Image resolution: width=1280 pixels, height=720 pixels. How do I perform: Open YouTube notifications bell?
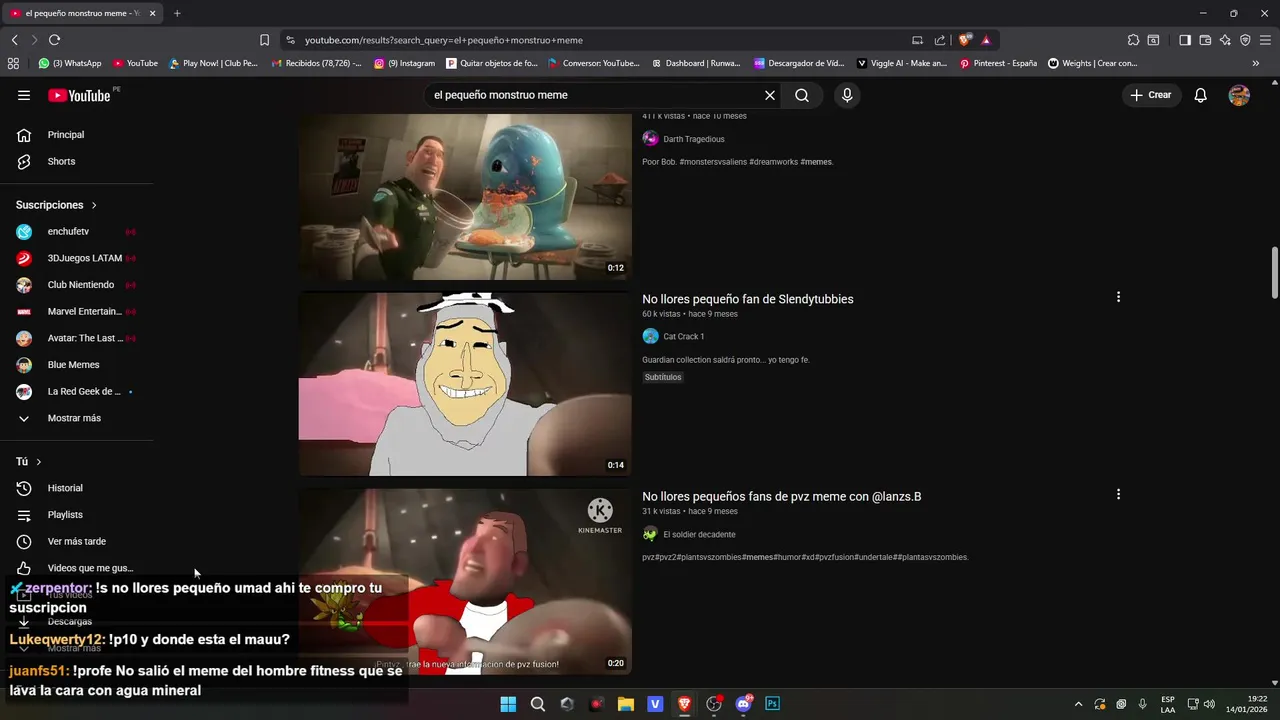tap(1201, 95)
